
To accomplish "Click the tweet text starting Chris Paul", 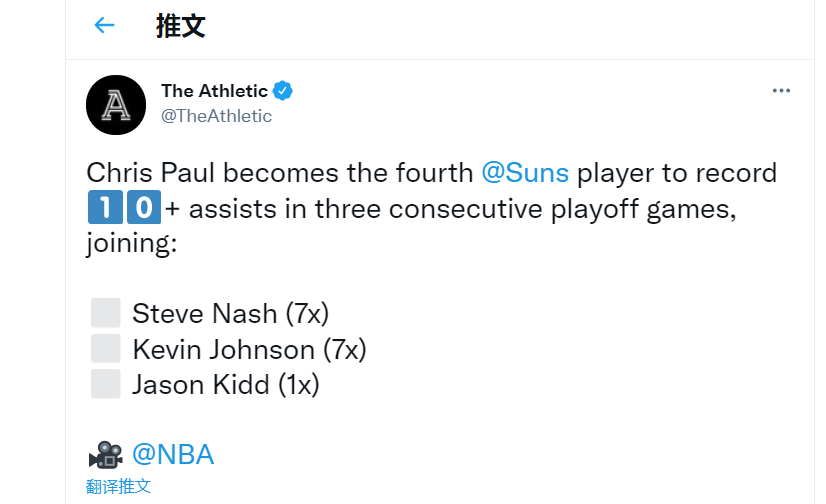I will pyautogui.click(x=431, y=207).
